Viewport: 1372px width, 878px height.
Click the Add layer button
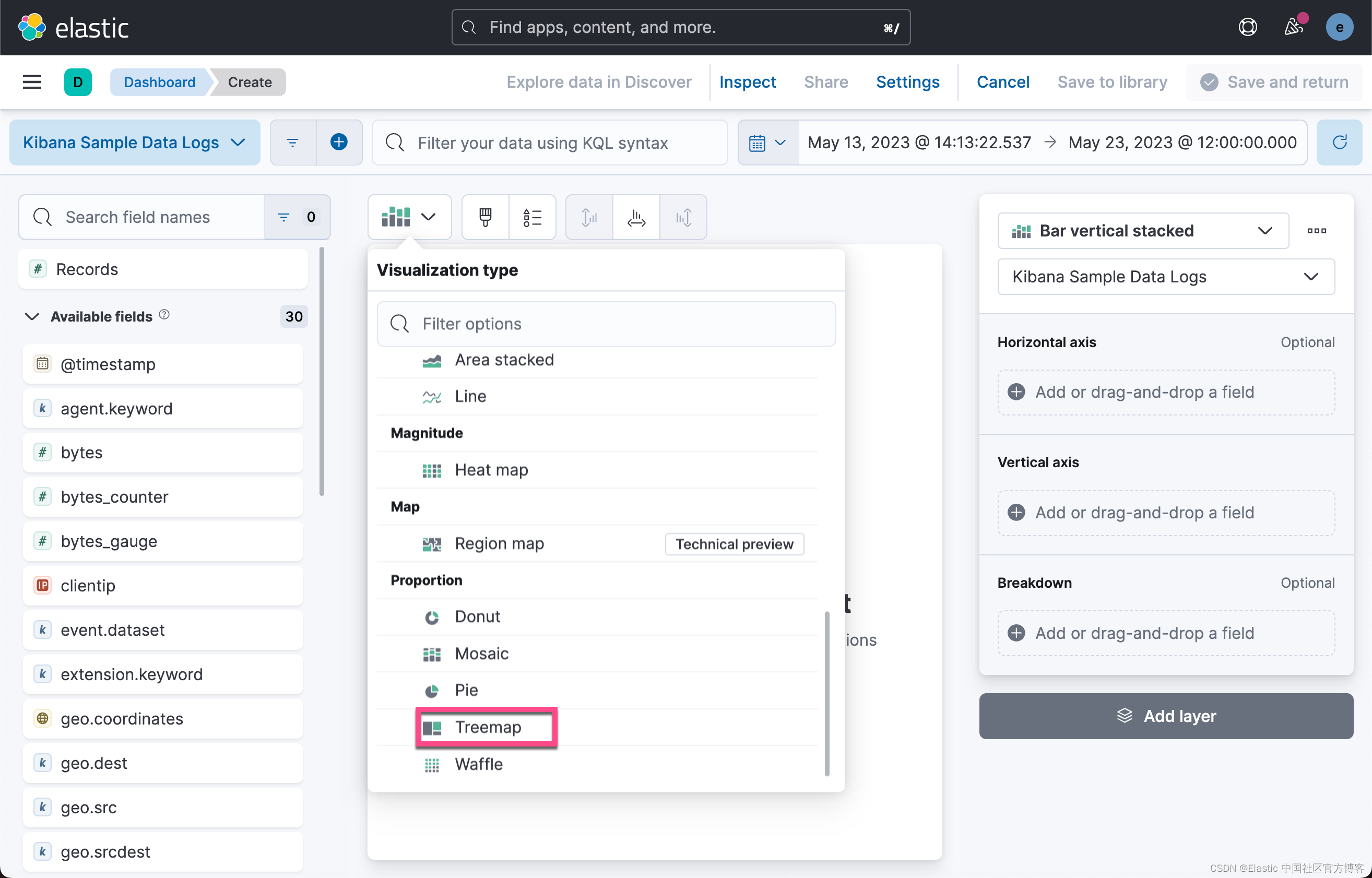(1166, 716)
